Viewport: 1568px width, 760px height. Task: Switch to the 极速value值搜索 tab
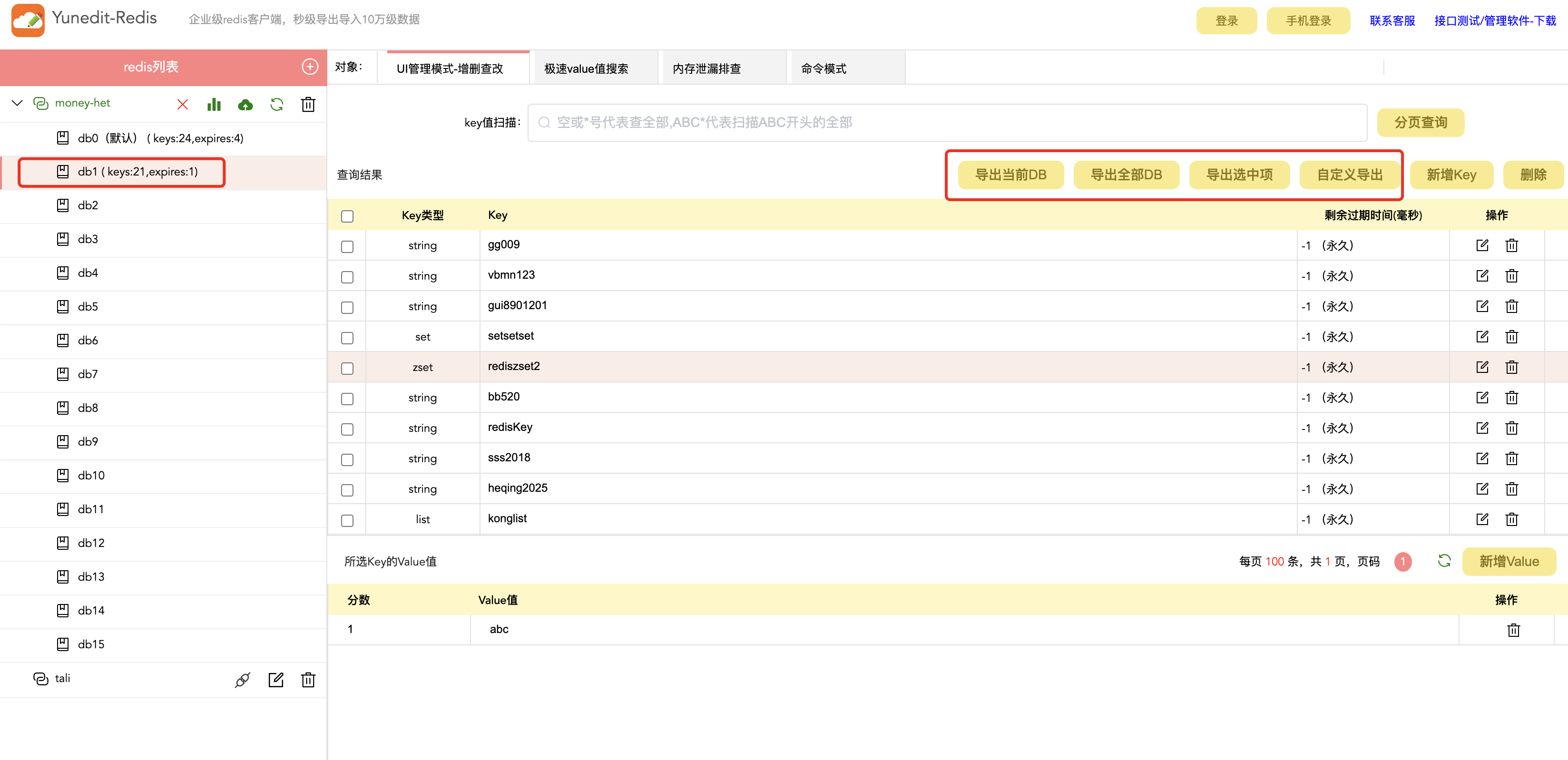point(586,69)
